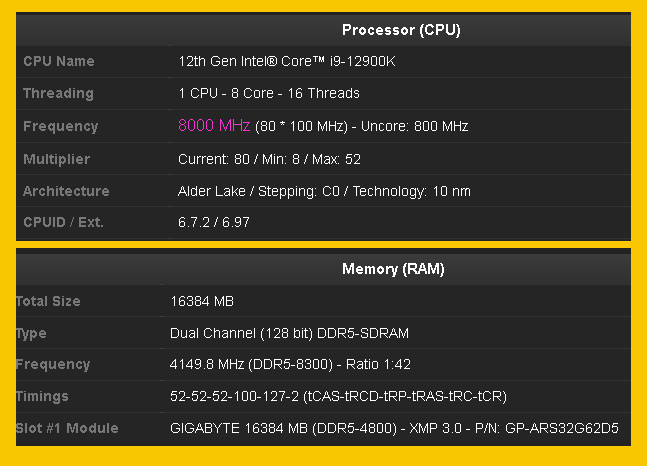
Task: Click the Dual Channel DDR5-SDRAM type value
Action: pyautogui.click(x=289, y=333)
